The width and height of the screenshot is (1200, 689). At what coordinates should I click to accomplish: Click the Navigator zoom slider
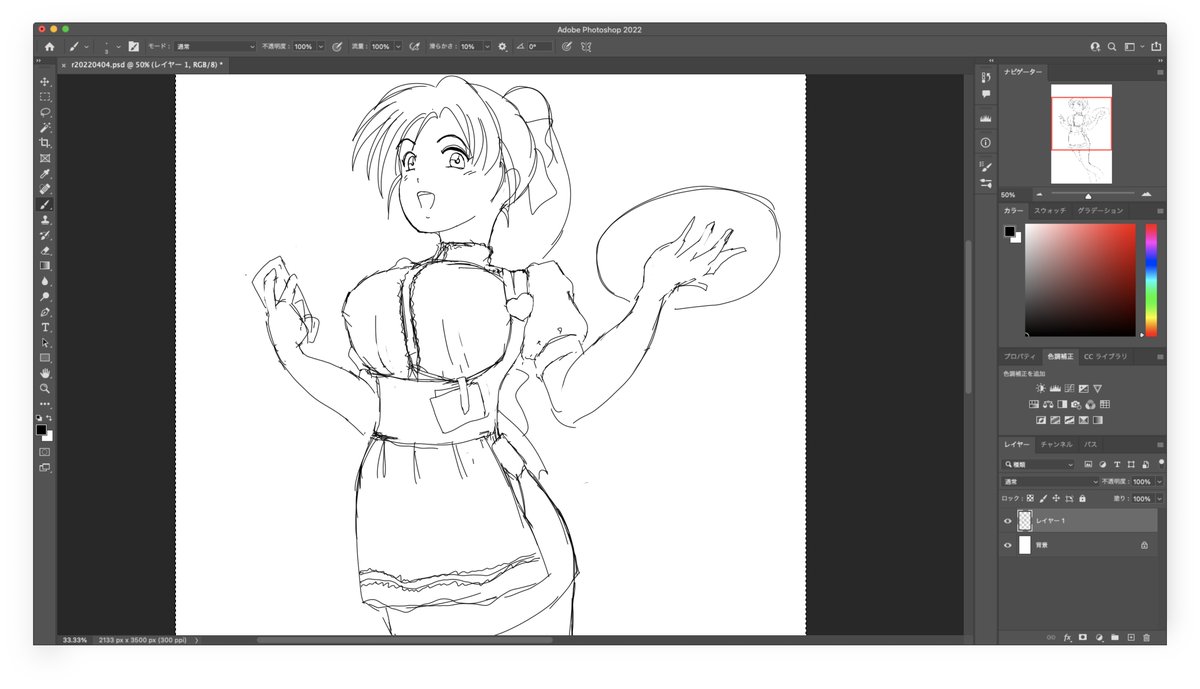pyautogui.click(x=1091, y=195)
